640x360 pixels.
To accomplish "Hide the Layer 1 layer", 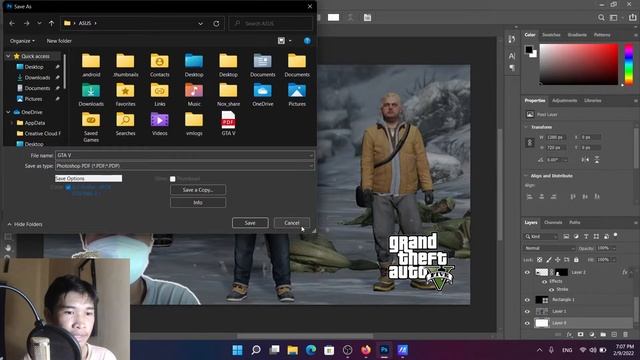I will click(527, 311).
